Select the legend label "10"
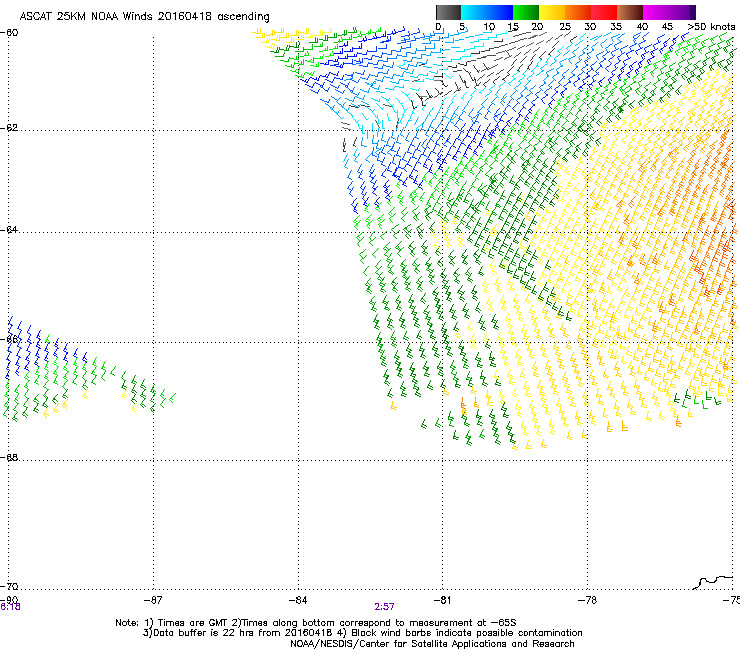This screenshot has width=740, height=650. (x=489, y=27)
